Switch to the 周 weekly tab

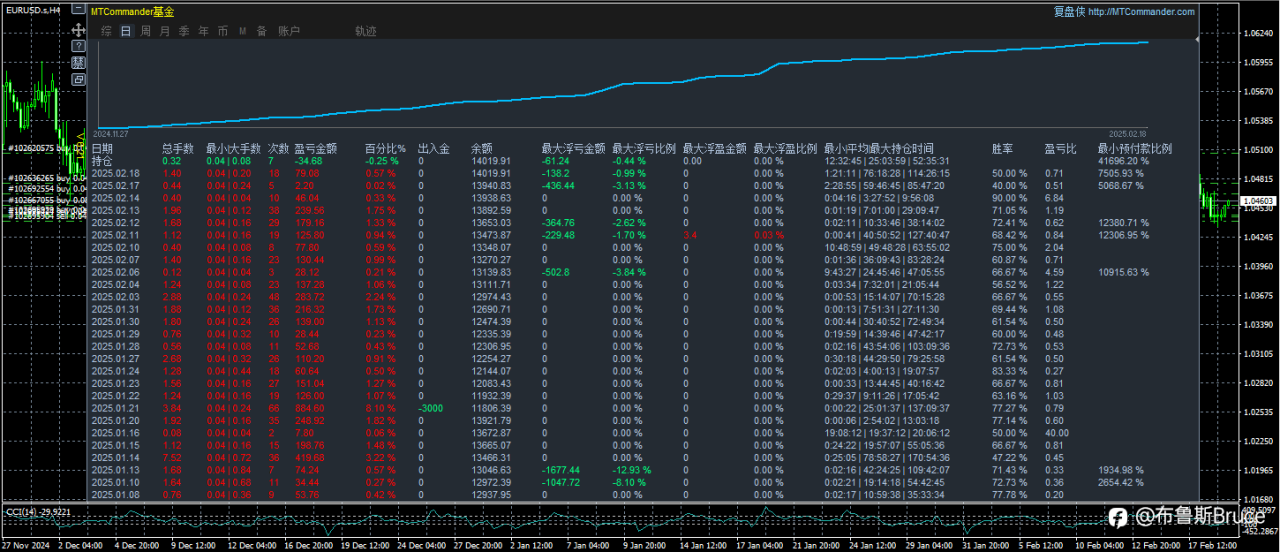[x=145, y=31]
